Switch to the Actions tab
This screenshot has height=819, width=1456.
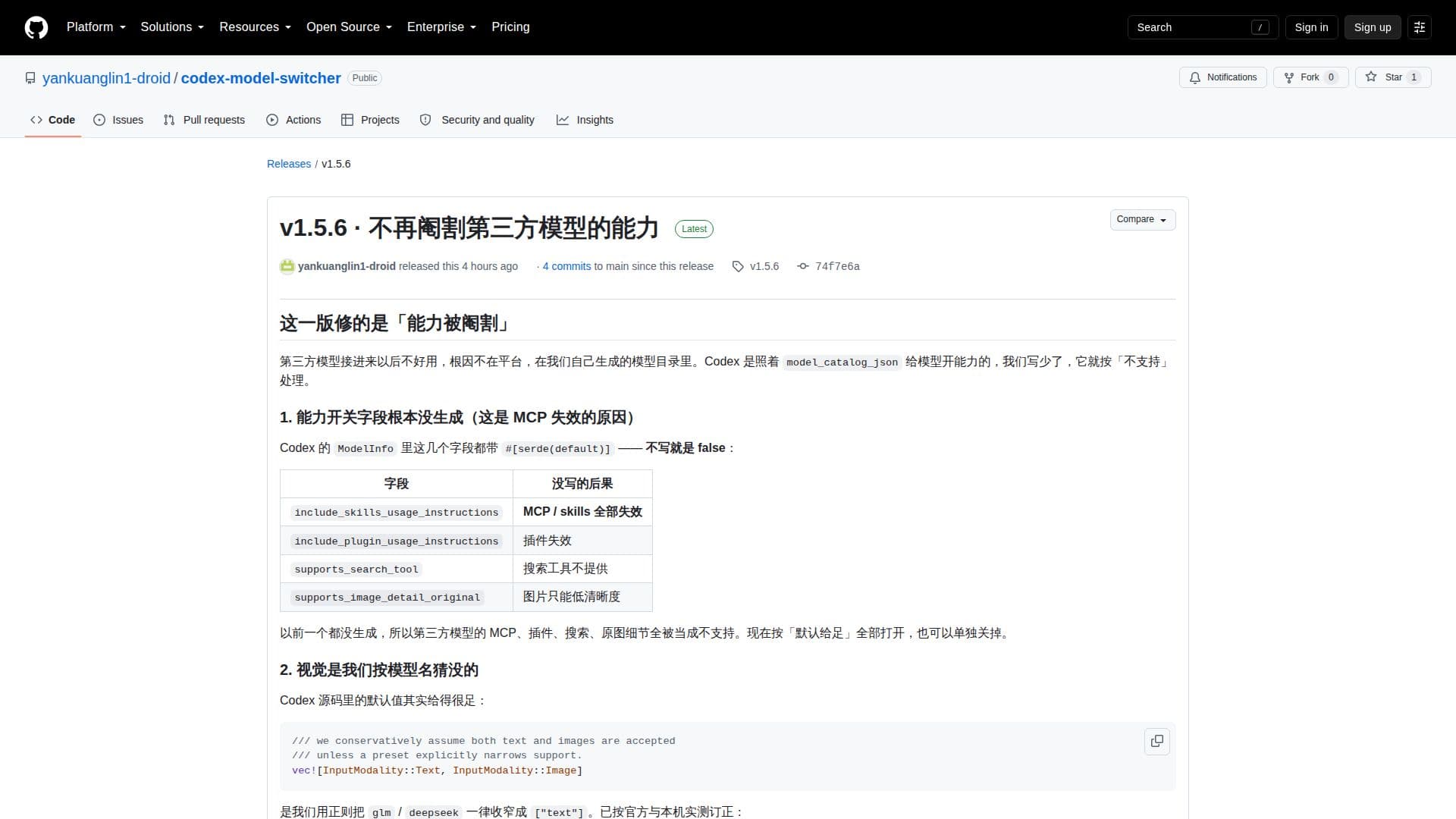pyautogui.click(x=293, y=120)
